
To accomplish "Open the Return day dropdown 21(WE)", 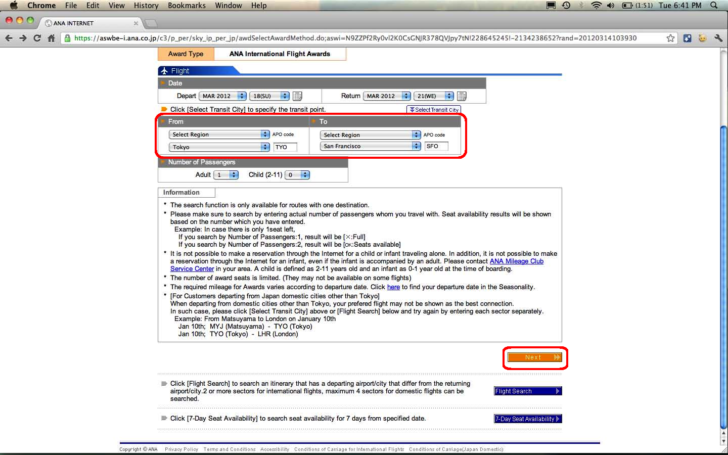I will coord(434,96).
